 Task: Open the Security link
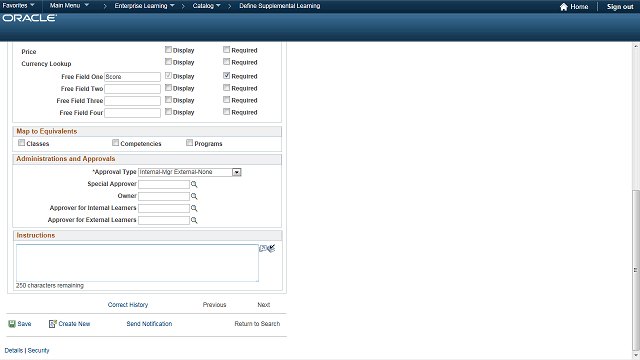[x=38, y=351]
